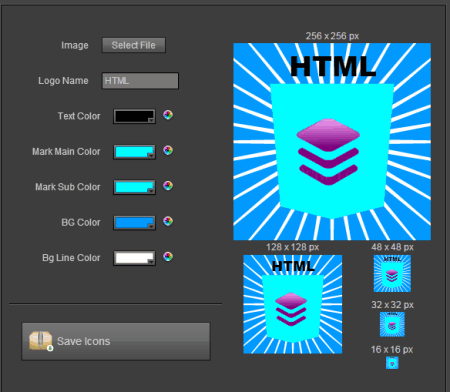The width and height of the screenshot is (450, 392).
Task: Open the color wheel next to Bg Line Color
Action: [168, 257]
